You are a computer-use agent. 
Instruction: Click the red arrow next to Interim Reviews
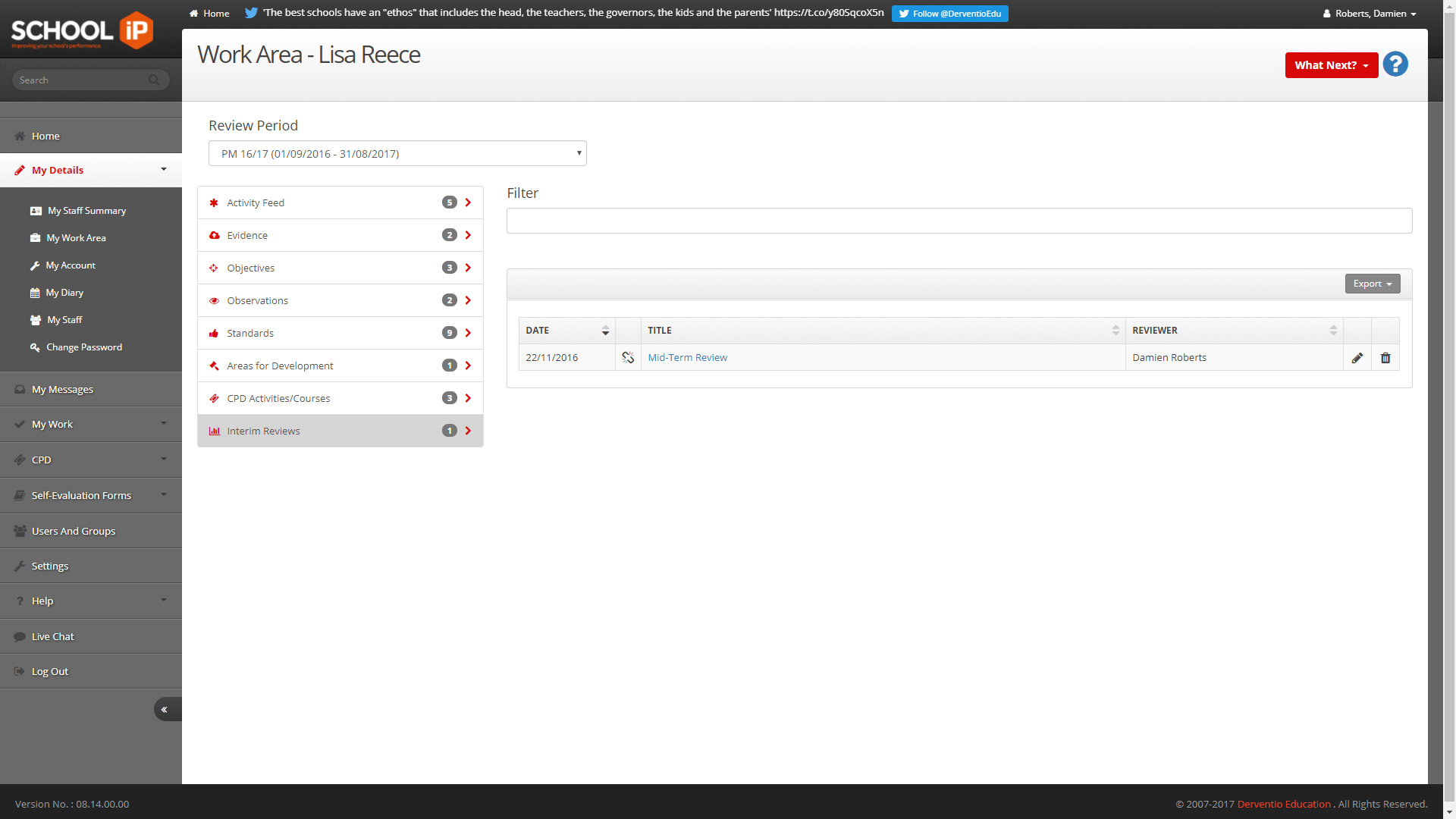tap(468, 431)
